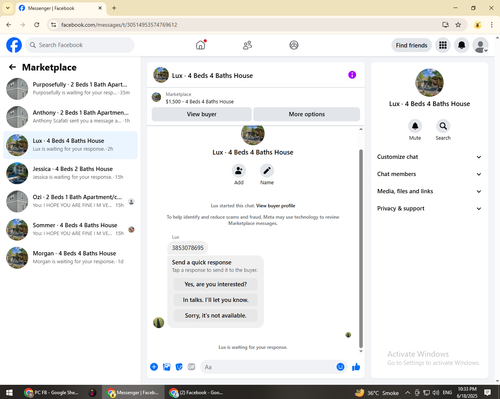Expand Privacy & support section
Screen dimensions: 500x399
click(429, 209)
